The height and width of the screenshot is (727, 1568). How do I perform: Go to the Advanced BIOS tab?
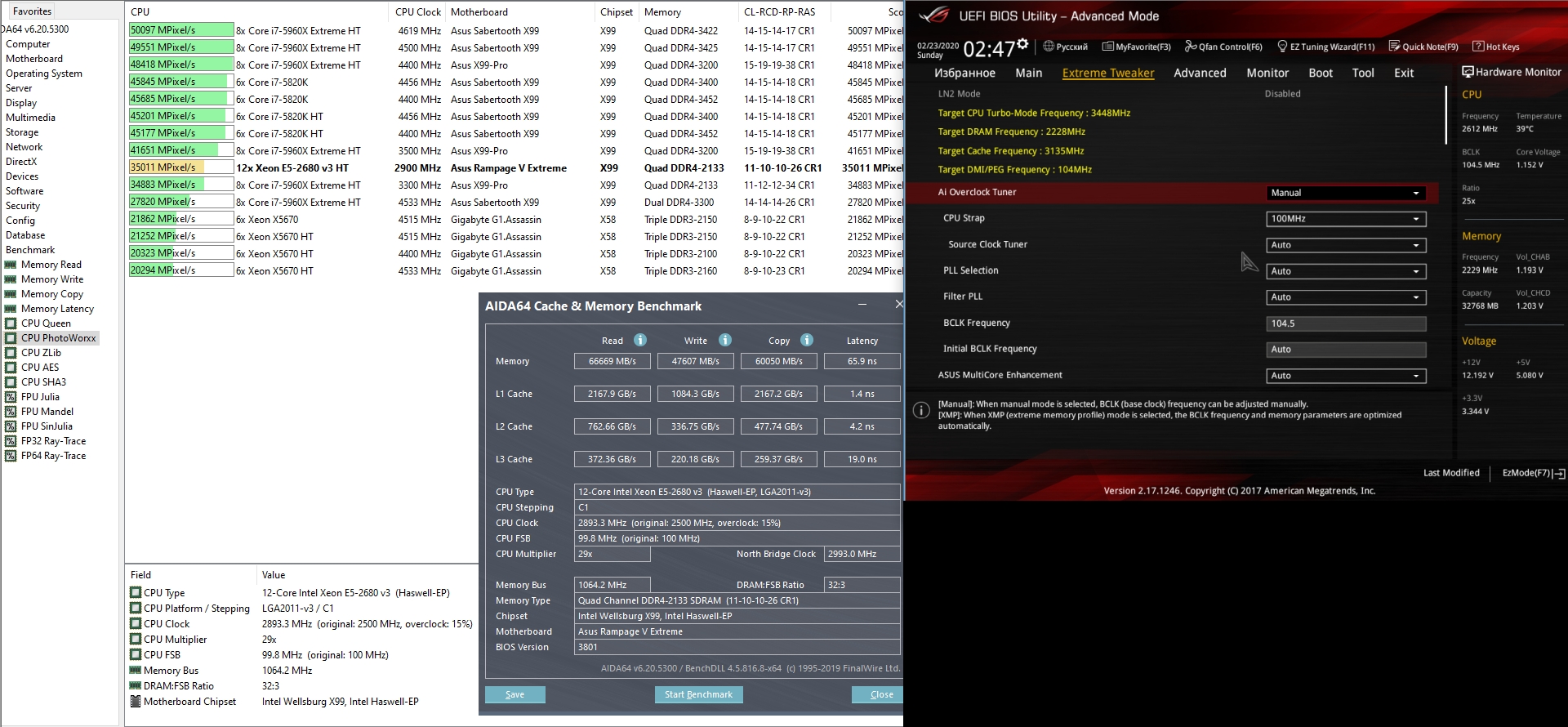pyautogui.click(x=1200, y=73)
